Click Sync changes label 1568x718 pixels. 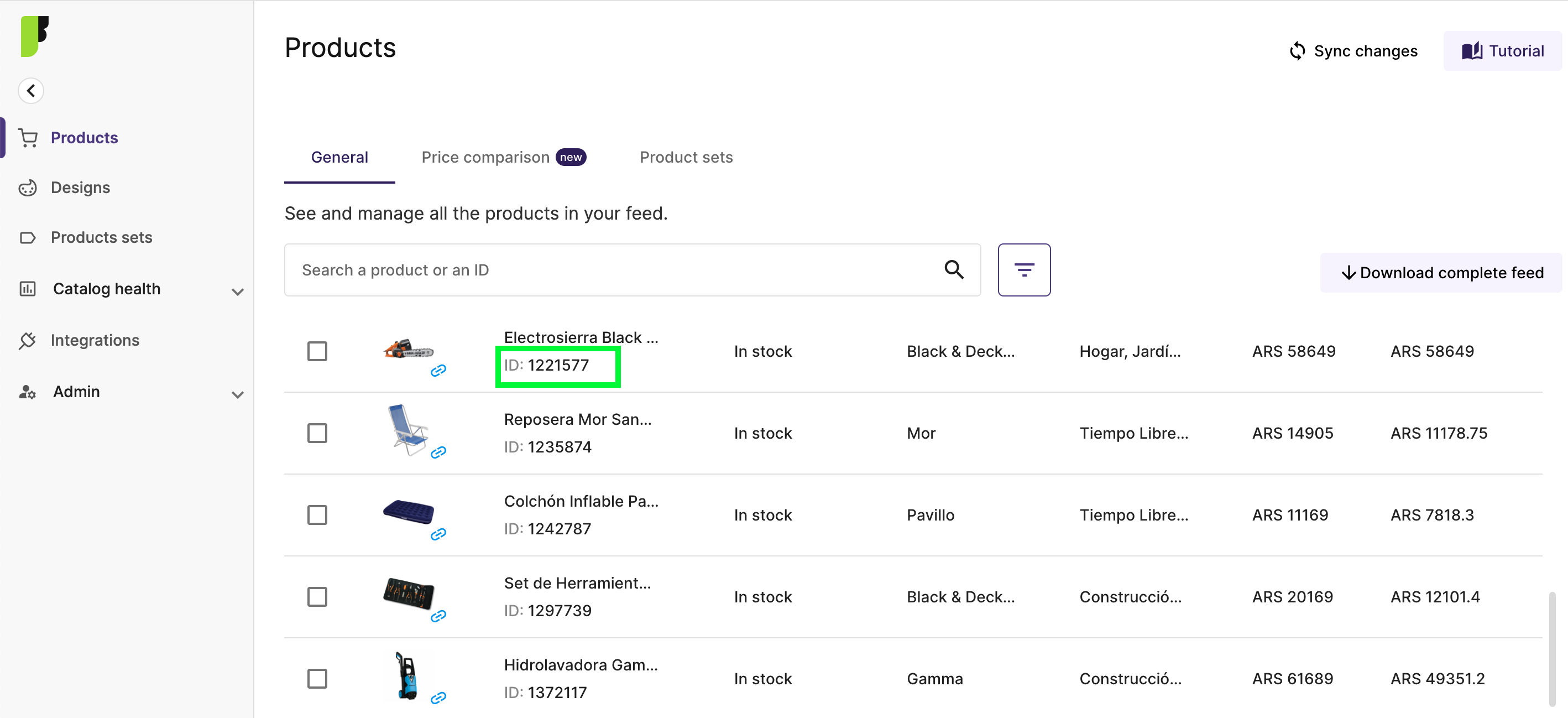pos(1365,51)
